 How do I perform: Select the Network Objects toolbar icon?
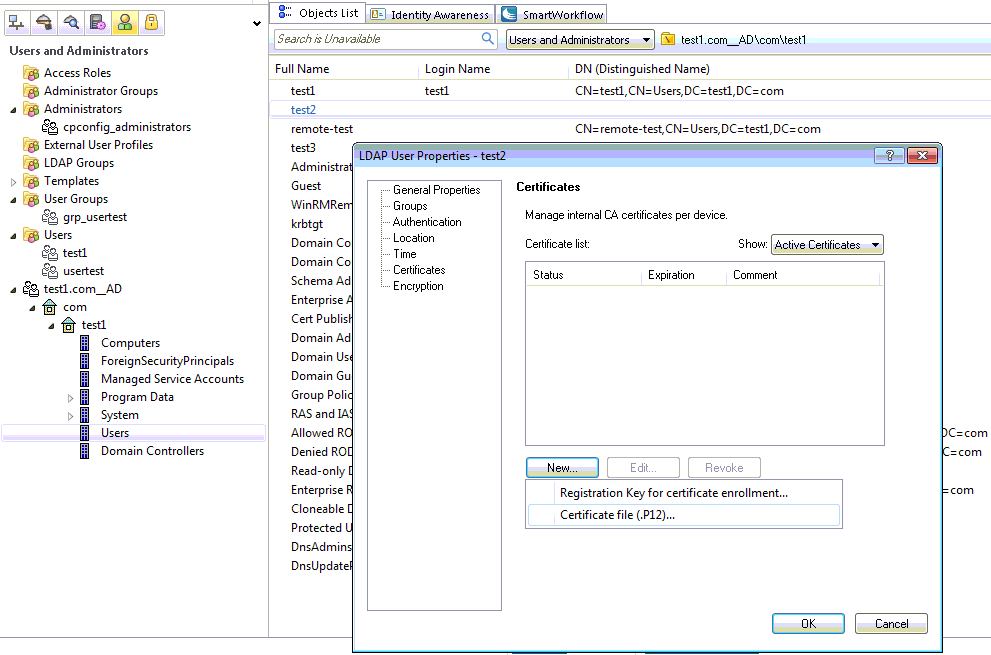click(16, 23)
